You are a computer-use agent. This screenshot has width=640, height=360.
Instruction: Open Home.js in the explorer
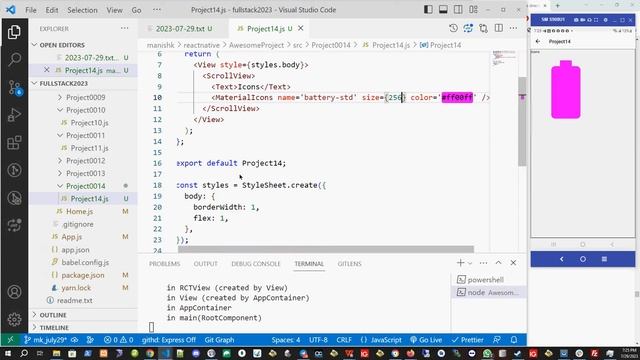79,211
